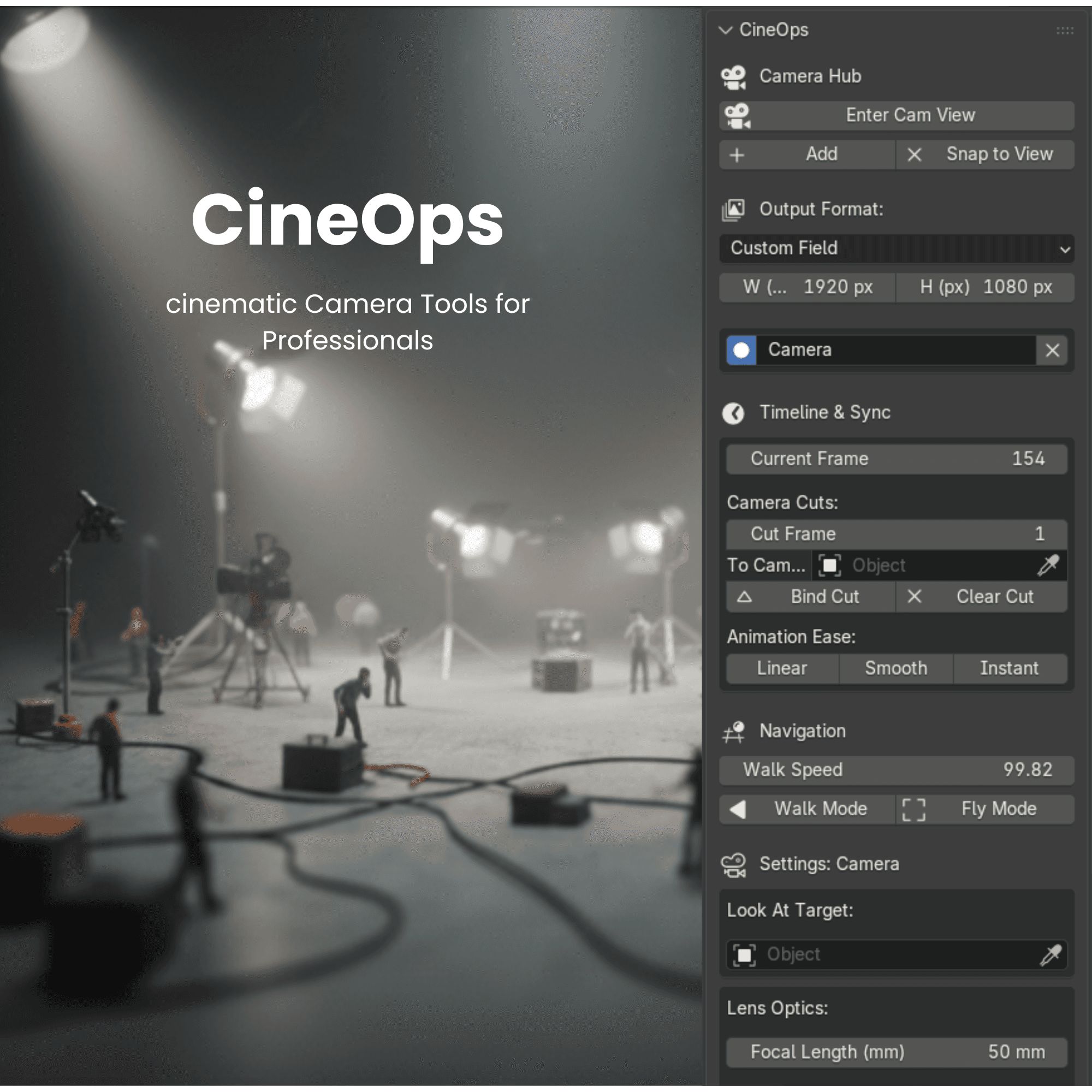Clear the Camera field with X
The width and height of the screenshot is (1092, 1092).
tap(1052, 351)
